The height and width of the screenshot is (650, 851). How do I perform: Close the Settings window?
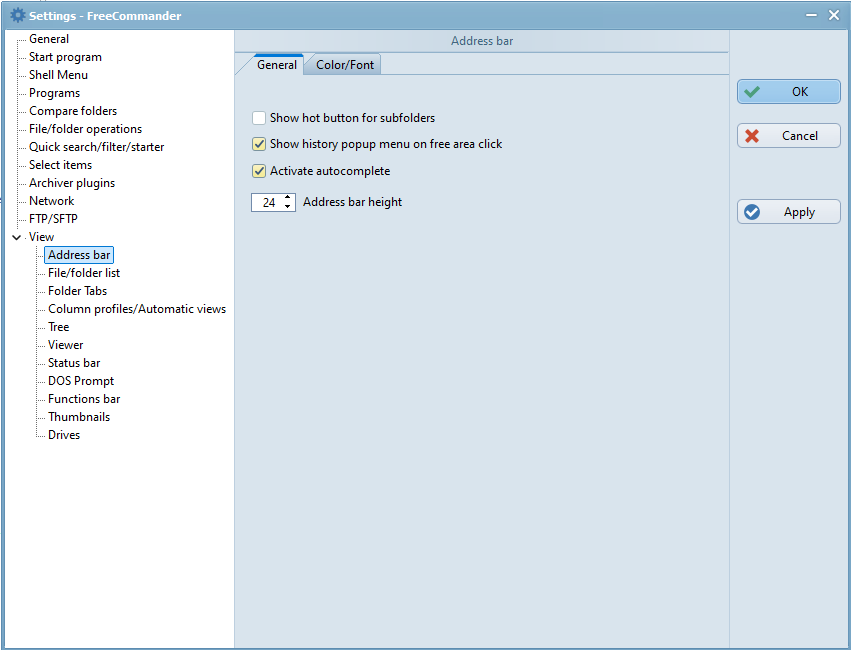[834, 15]
